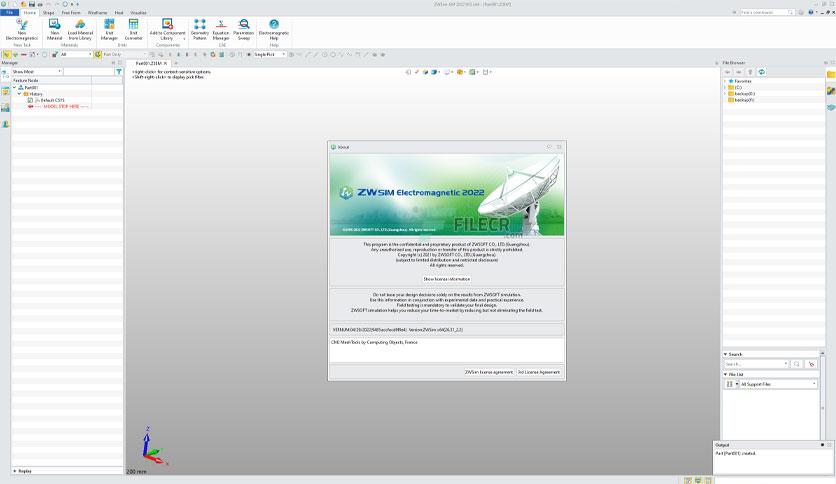Click the Feature Node column header
Screen dimensions: 836x484
(x=51, y=80)
